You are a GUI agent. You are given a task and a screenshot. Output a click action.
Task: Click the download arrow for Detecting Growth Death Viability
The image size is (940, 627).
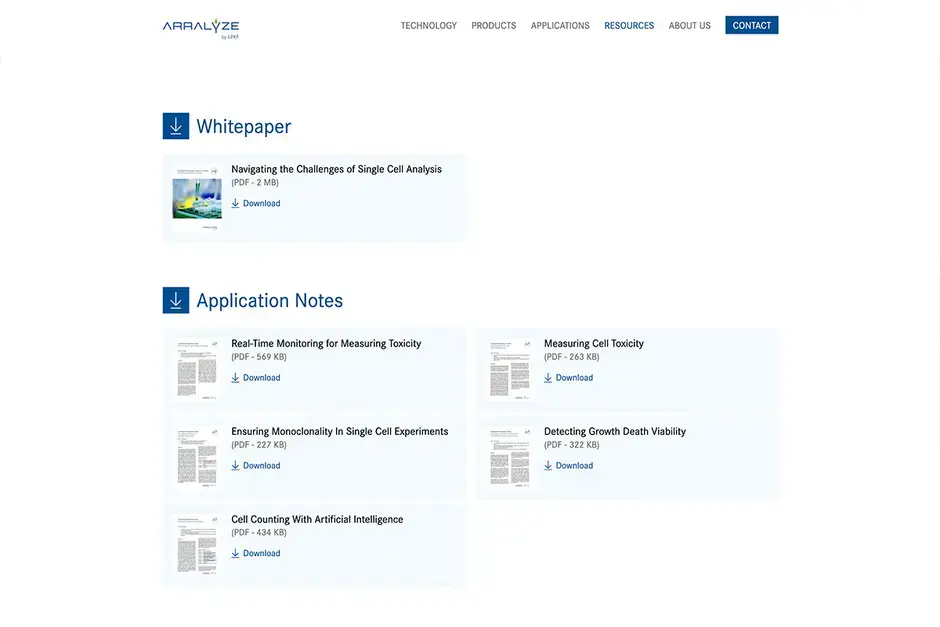[x=548, y=465]
